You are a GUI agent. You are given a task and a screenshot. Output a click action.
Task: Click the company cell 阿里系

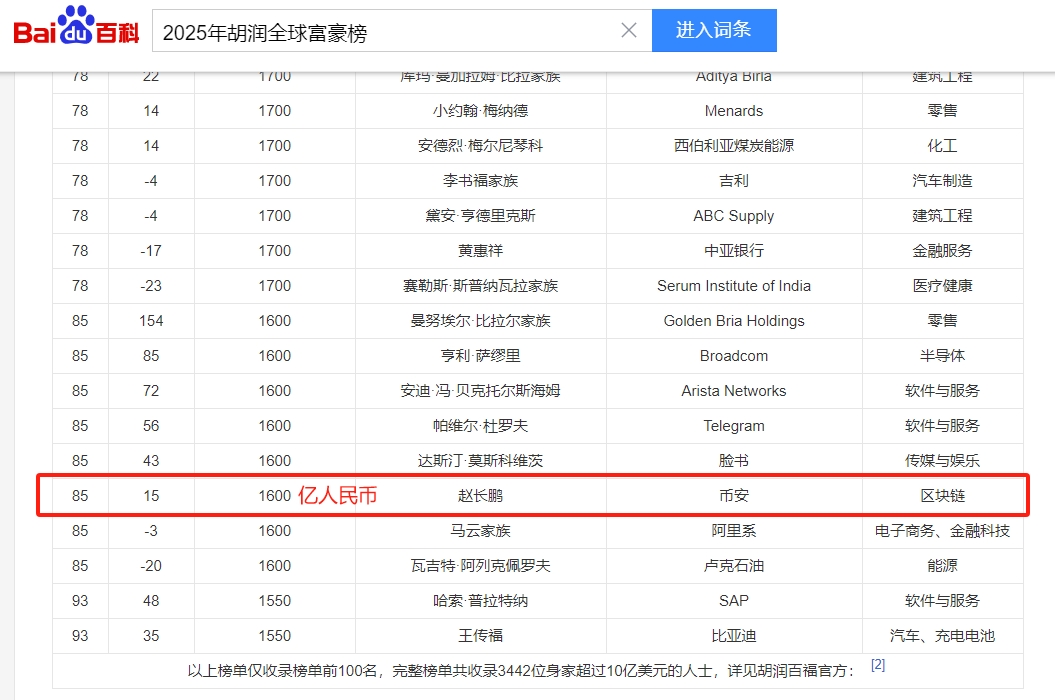733,531
